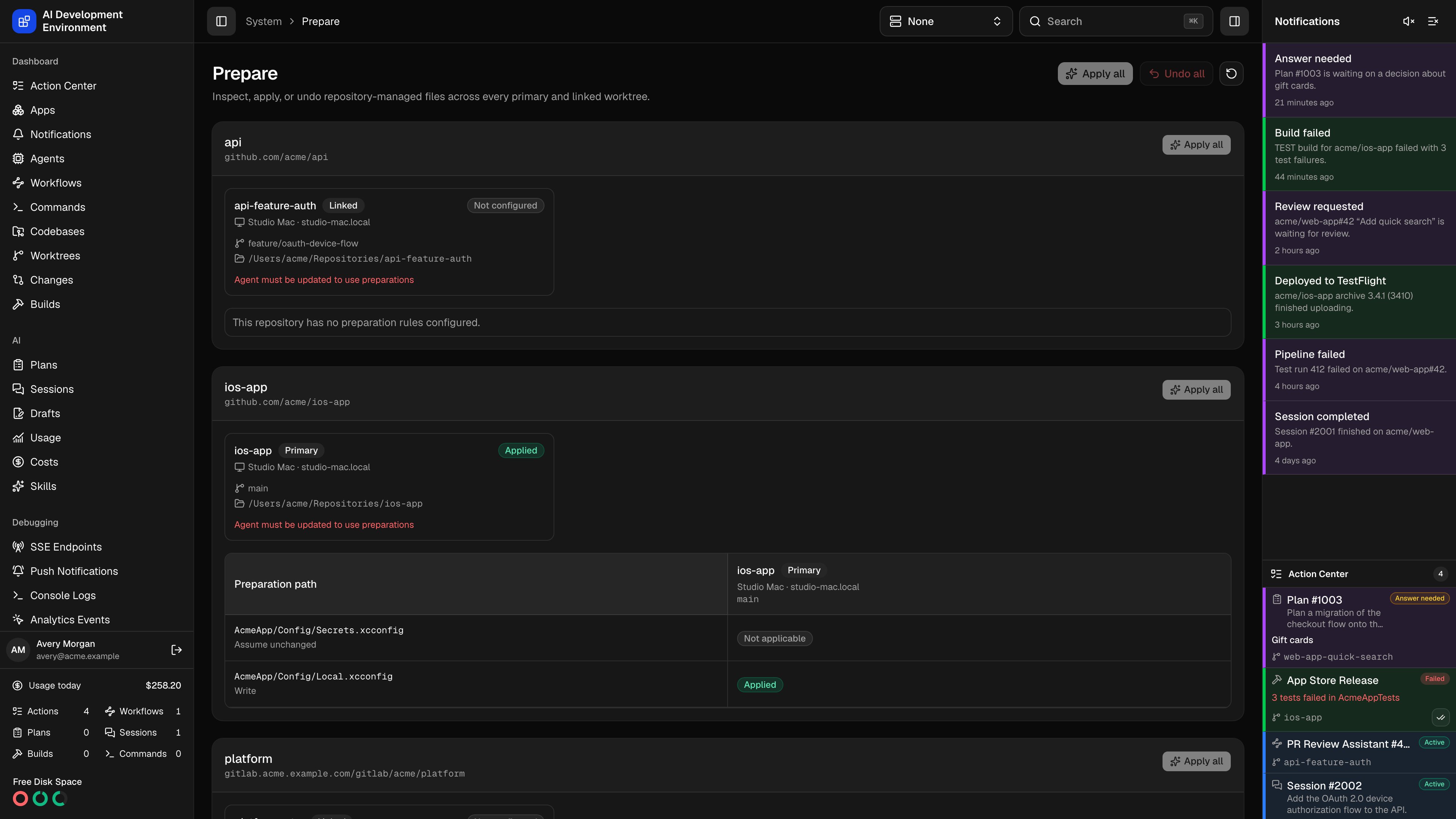This screenshot has height=819, width=1456.
Task: Click AcmeApp/Config/Local.xcconfig path
Action: point(313,676)
